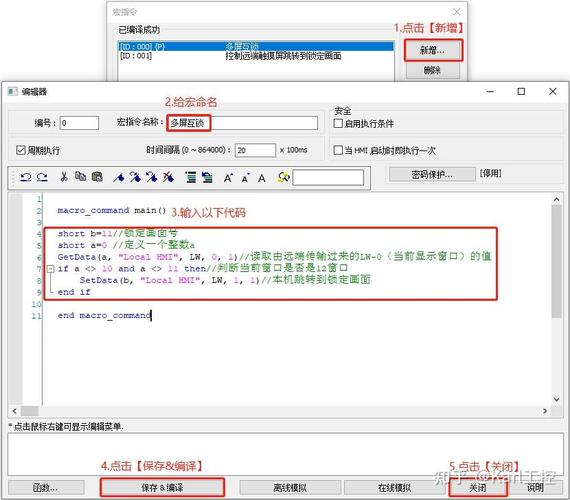Click the 关闭 button at bottom
The width and height of the screenshot is (570, 500).
478,488
